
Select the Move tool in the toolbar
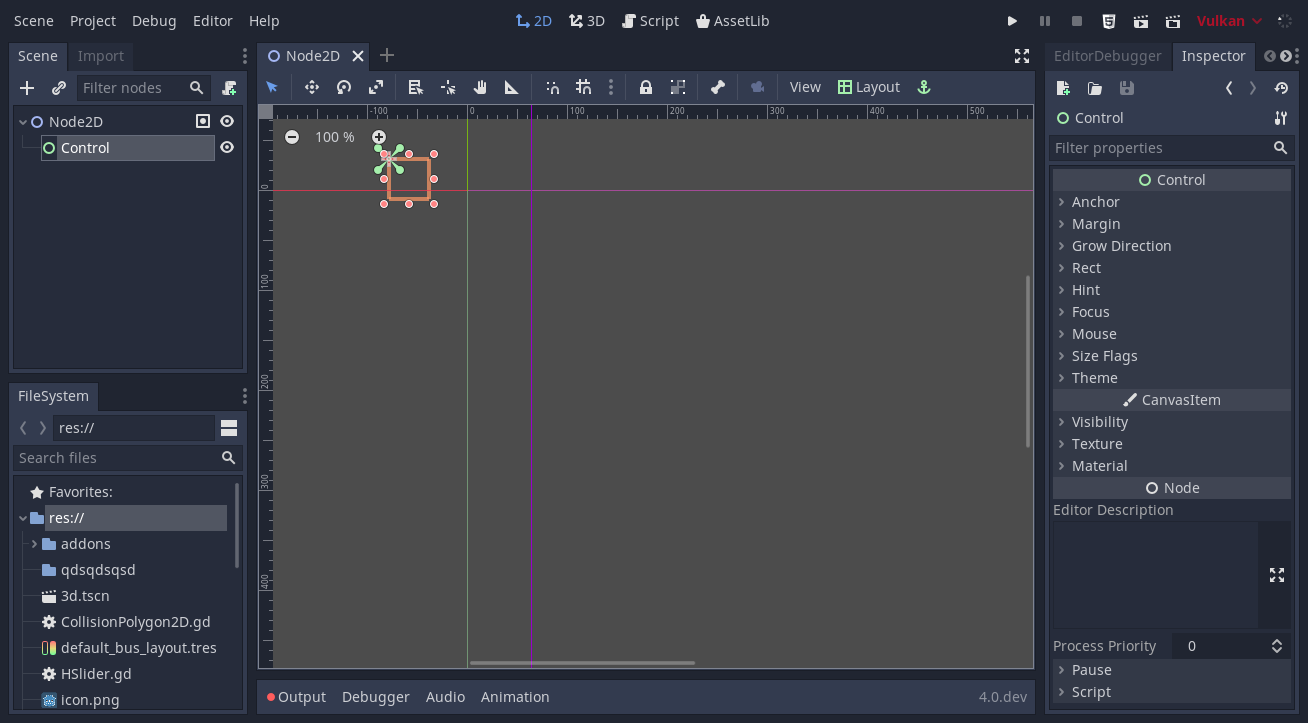[311, 88]
